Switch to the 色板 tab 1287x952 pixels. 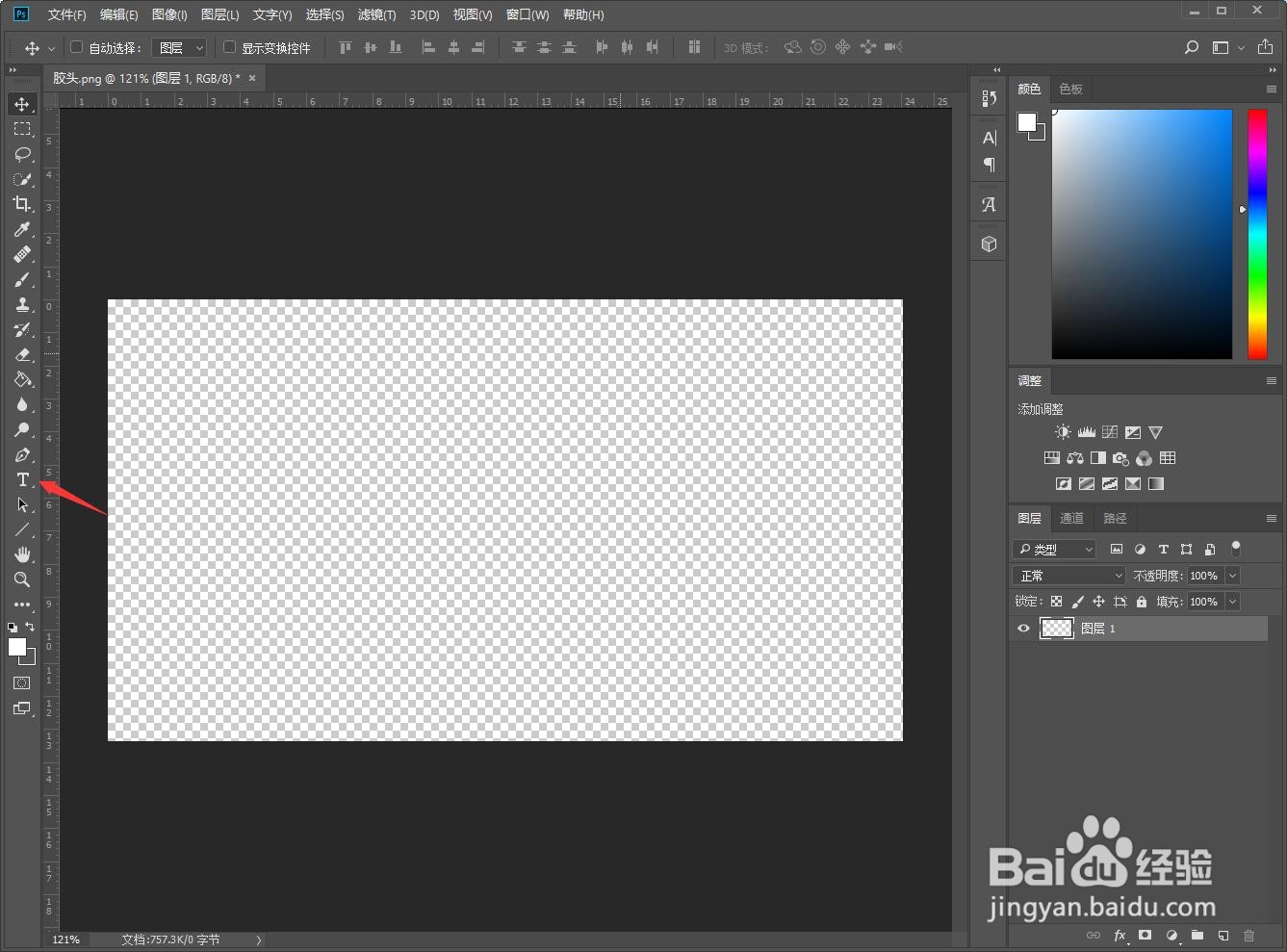point(1070,89)
